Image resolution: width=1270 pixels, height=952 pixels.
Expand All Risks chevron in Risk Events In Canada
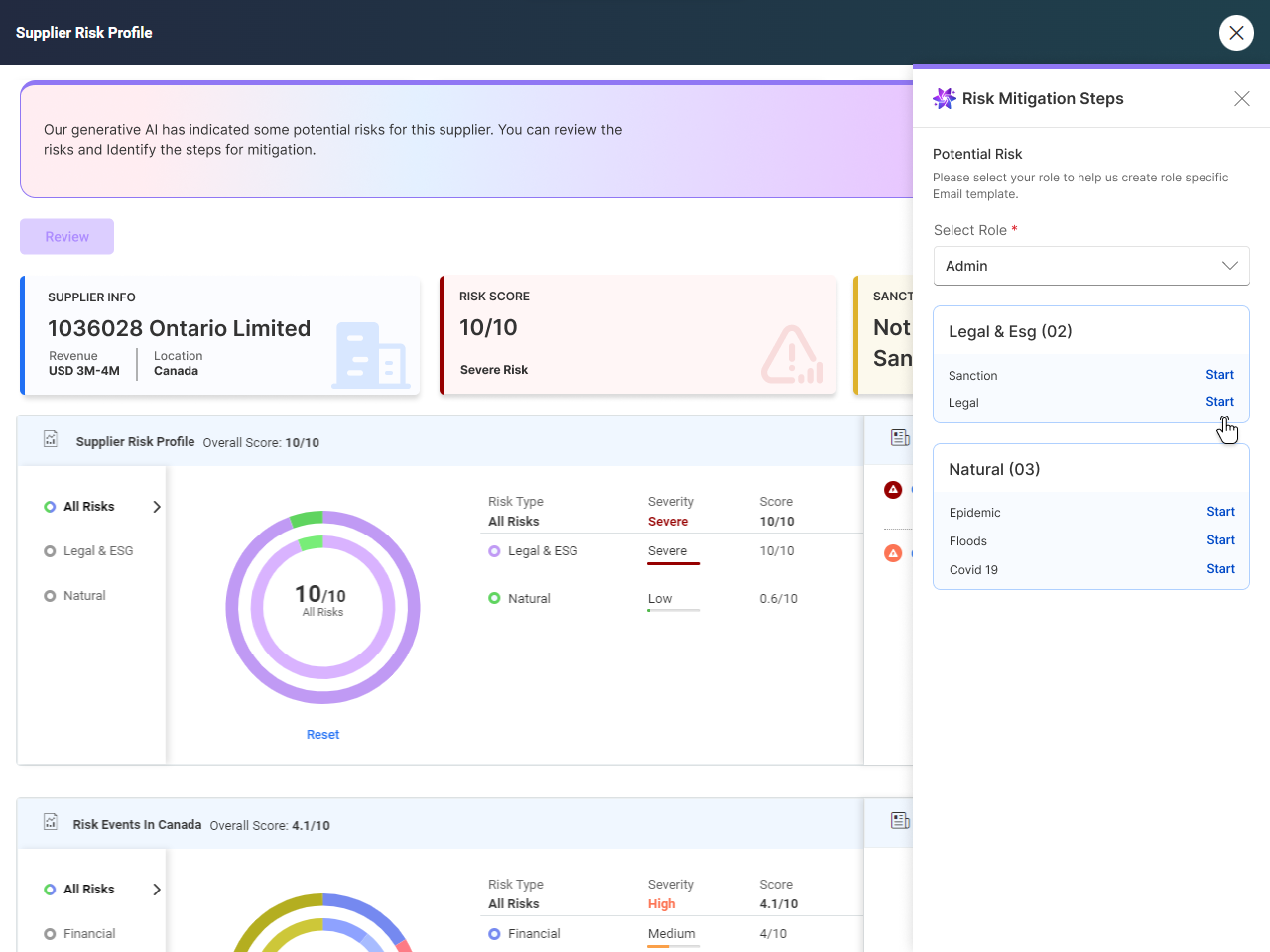click(156, 890)
